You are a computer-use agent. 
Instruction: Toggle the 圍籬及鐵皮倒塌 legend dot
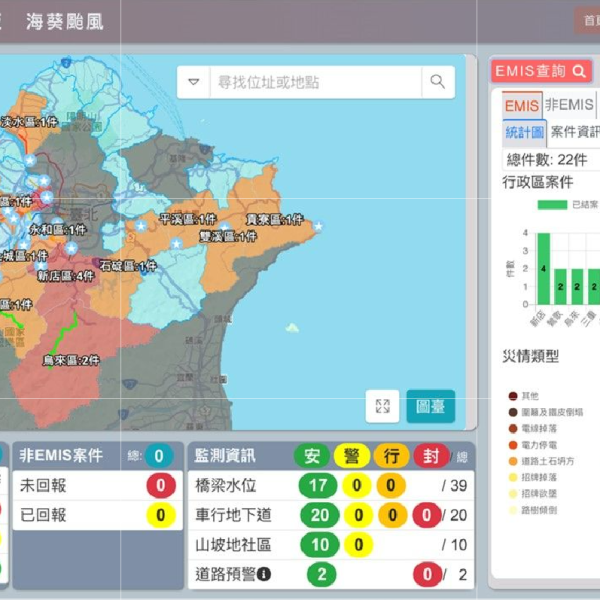pyautogui.click(x=513, y=412)
